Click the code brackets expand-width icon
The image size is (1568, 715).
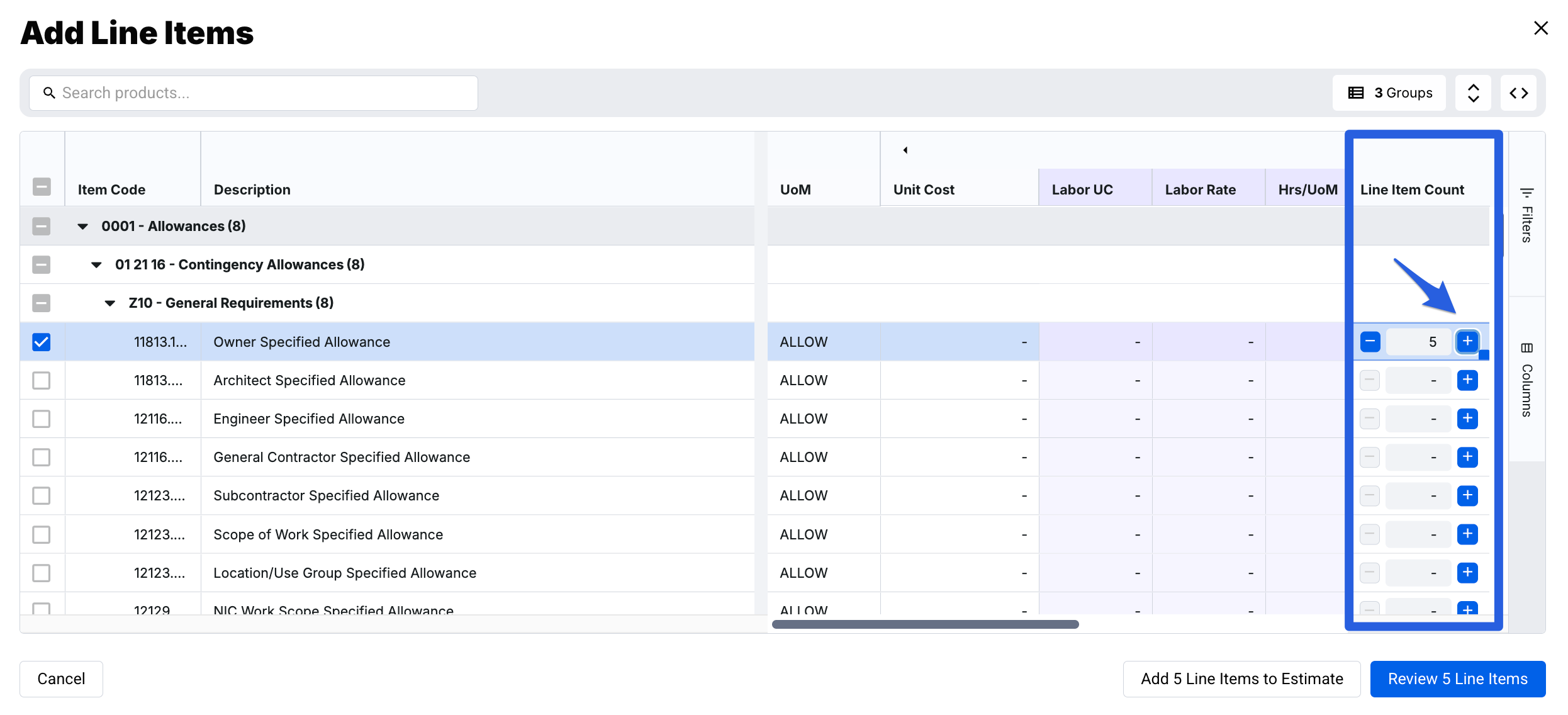point(1518,93)
